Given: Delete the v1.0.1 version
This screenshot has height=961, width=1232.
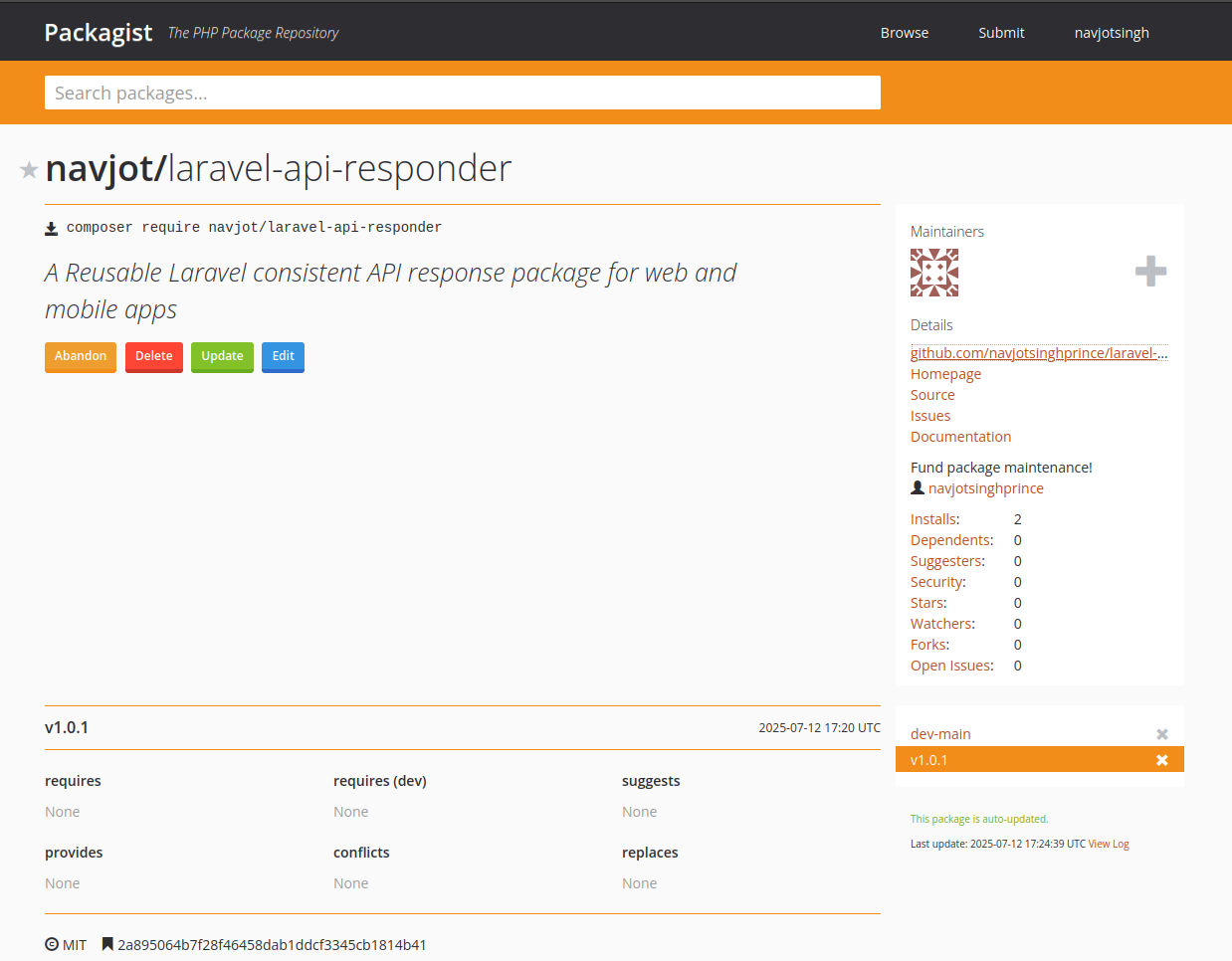Looking at the screenshot, I should click(1161, 760).
